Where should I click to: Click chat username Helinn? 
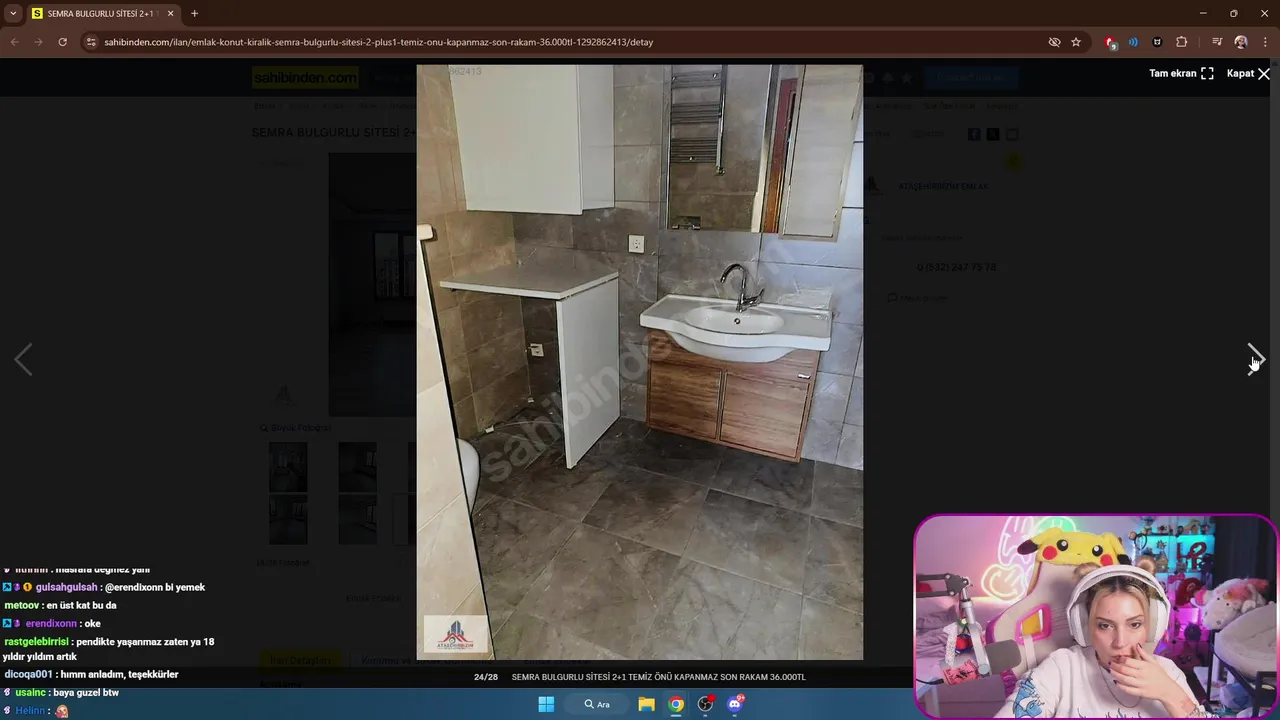(30, 711)
